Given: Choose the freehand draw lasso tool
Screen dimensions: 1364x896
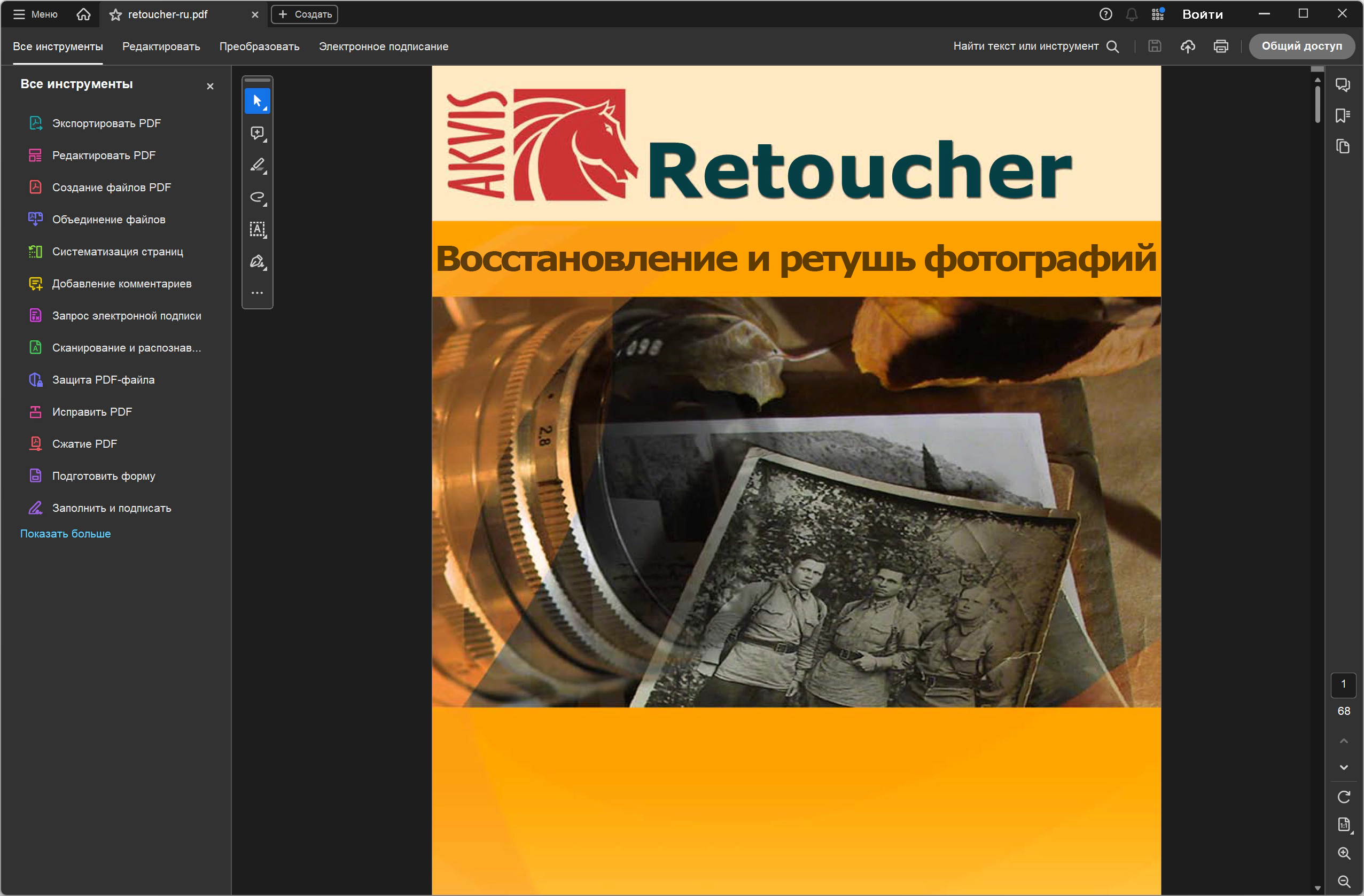Looking at the screenshot, I should click(258, 198).
